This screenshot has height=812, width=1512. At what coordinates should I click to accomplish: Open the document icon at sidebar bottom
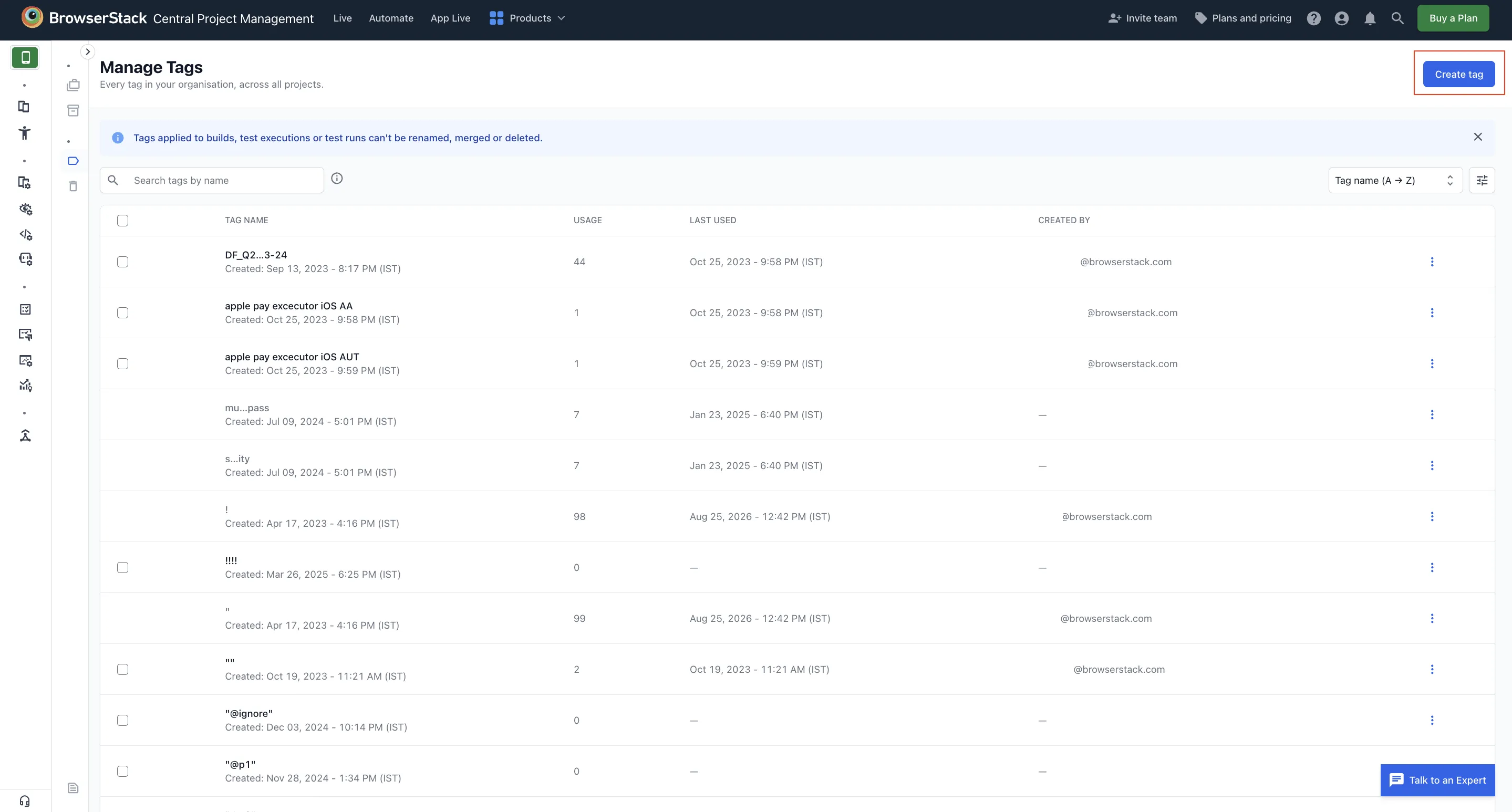tap(74, 788)
